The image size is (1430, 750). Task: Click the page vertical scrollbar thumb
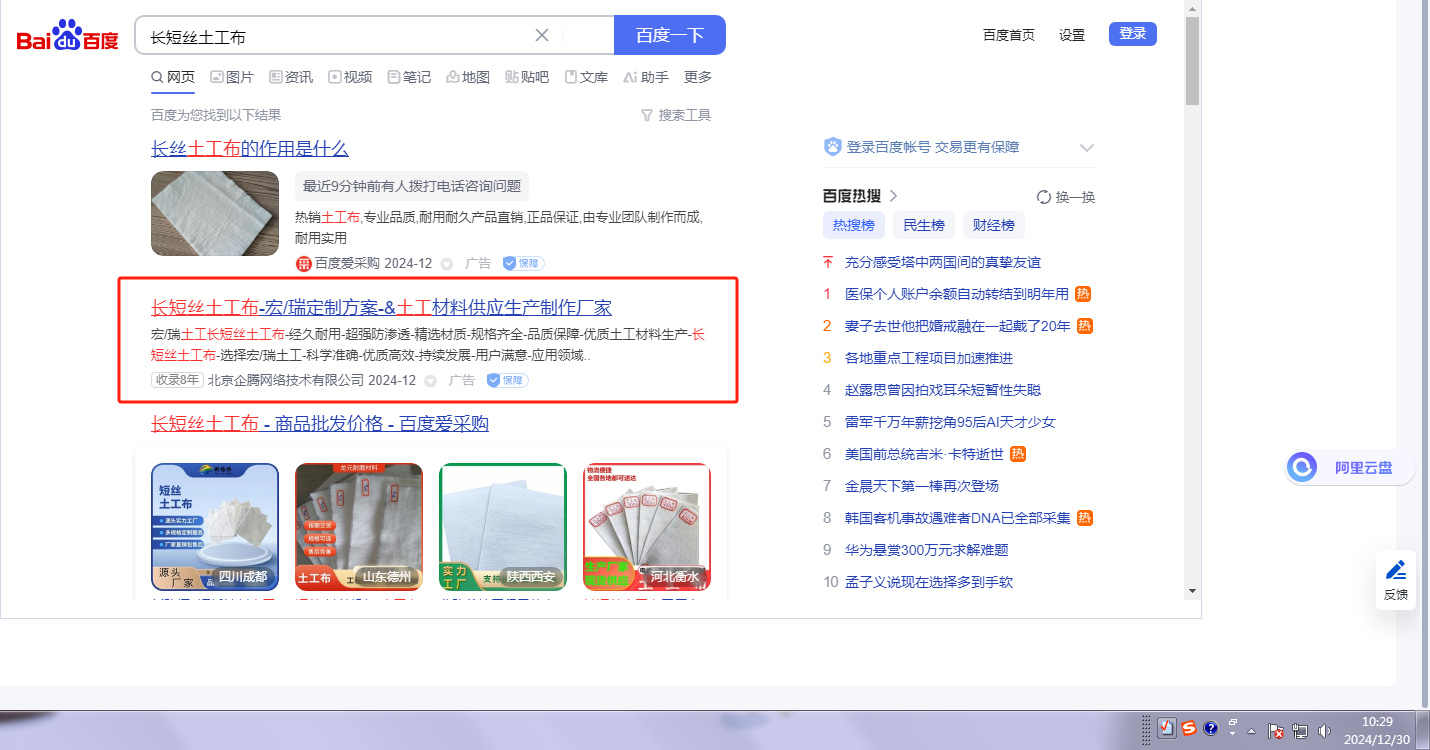pos(1192,60)
